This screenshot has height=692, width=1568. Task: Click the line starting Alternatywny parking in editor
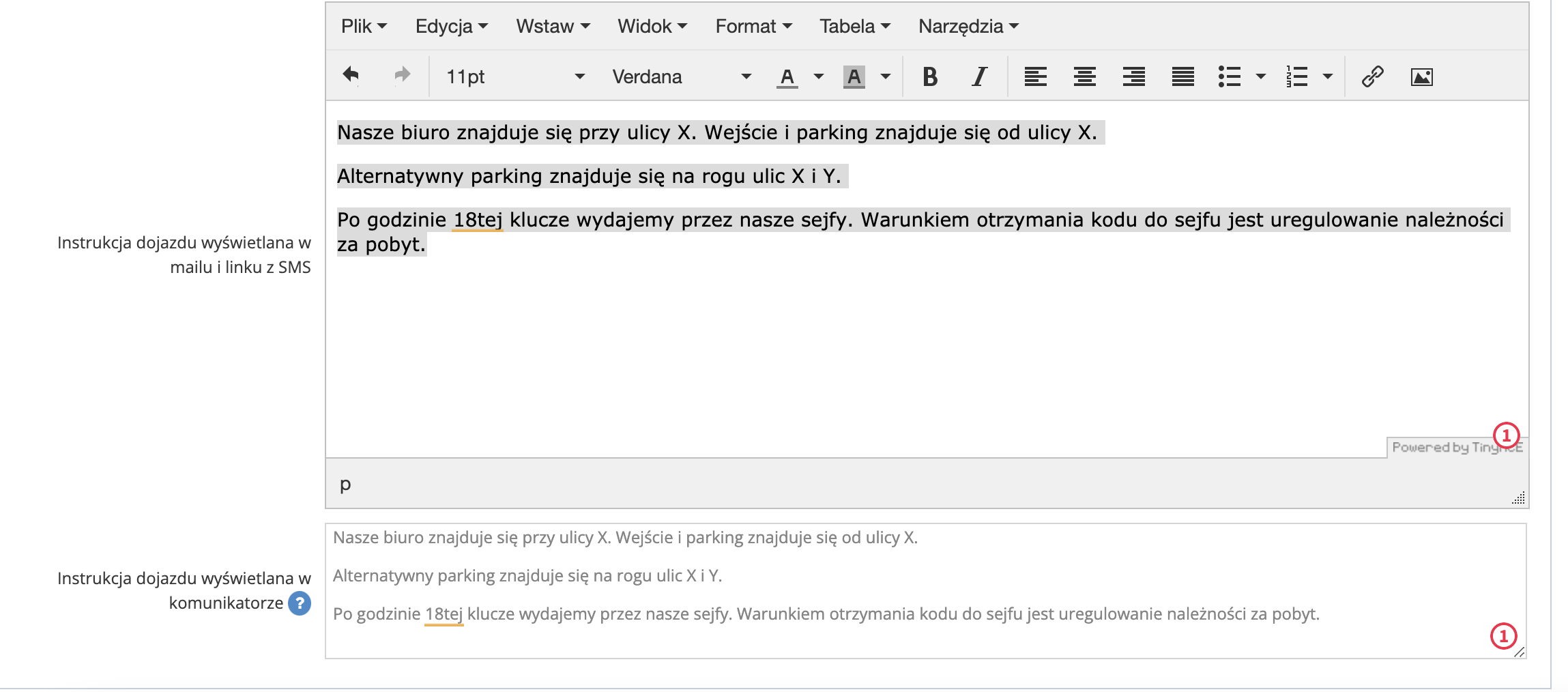point(589,176)
